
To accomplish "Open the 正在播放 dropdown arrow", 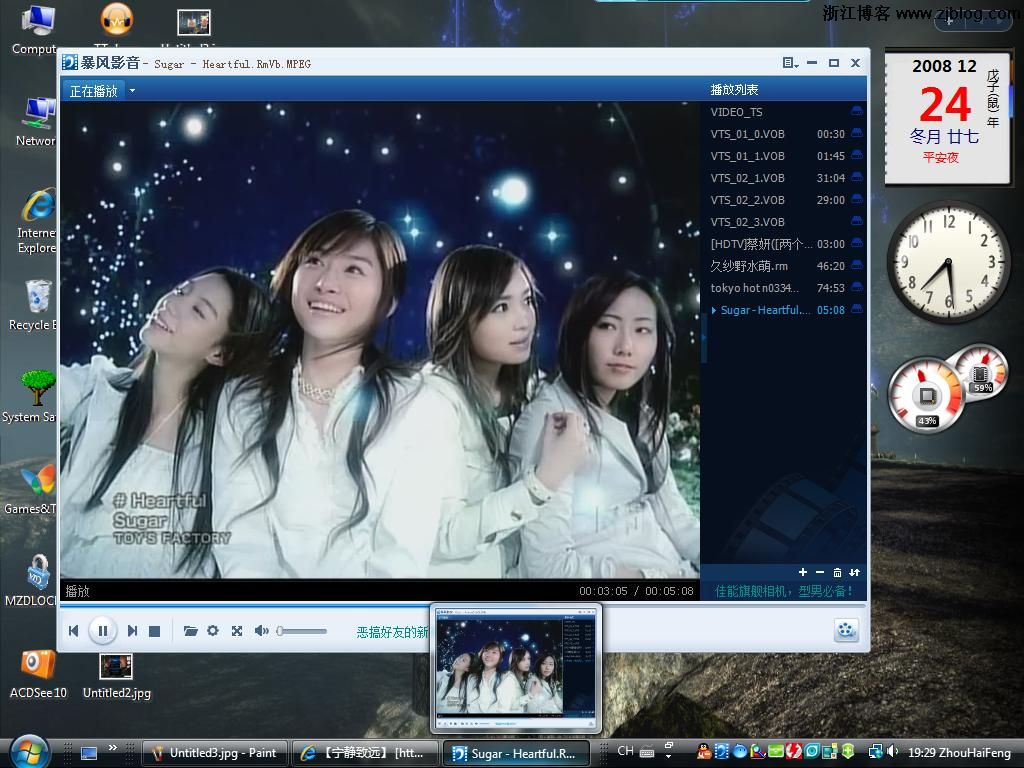I will coord(132,91).
